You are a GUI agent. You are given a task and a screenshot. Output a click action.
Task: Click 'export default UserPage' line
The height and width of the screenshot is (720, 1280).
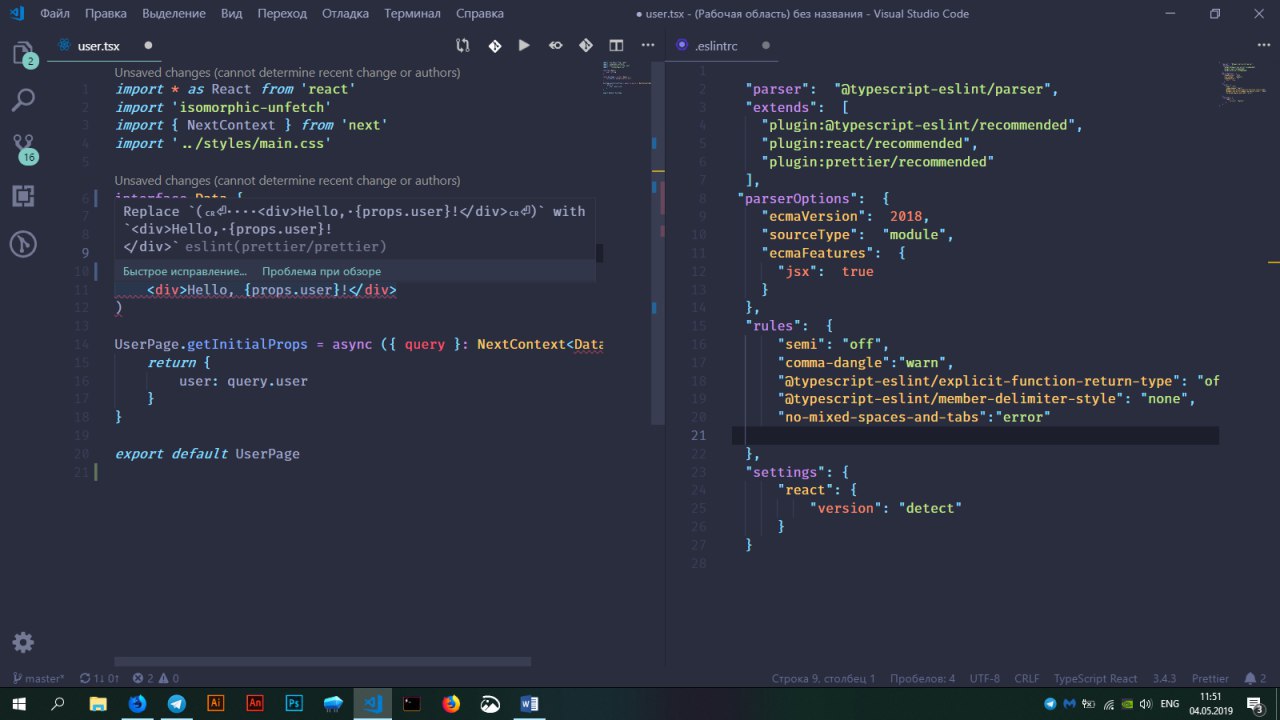pos(207,453)
